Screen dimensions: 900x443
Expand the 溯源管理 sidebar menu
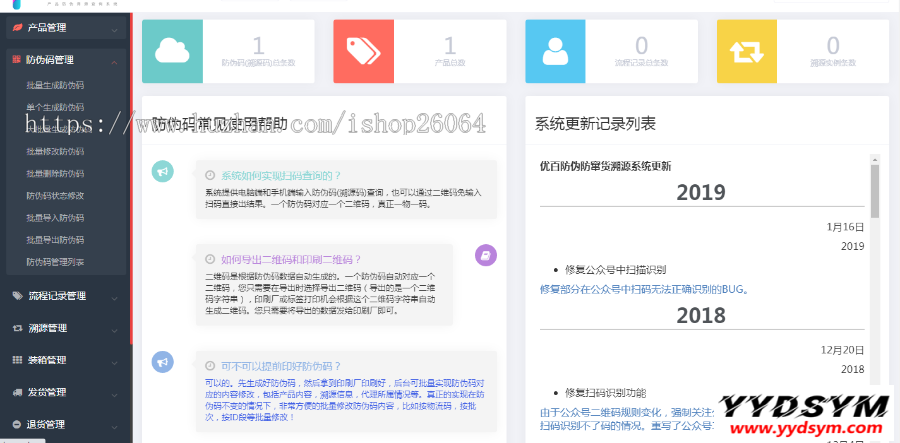point(65,328)
